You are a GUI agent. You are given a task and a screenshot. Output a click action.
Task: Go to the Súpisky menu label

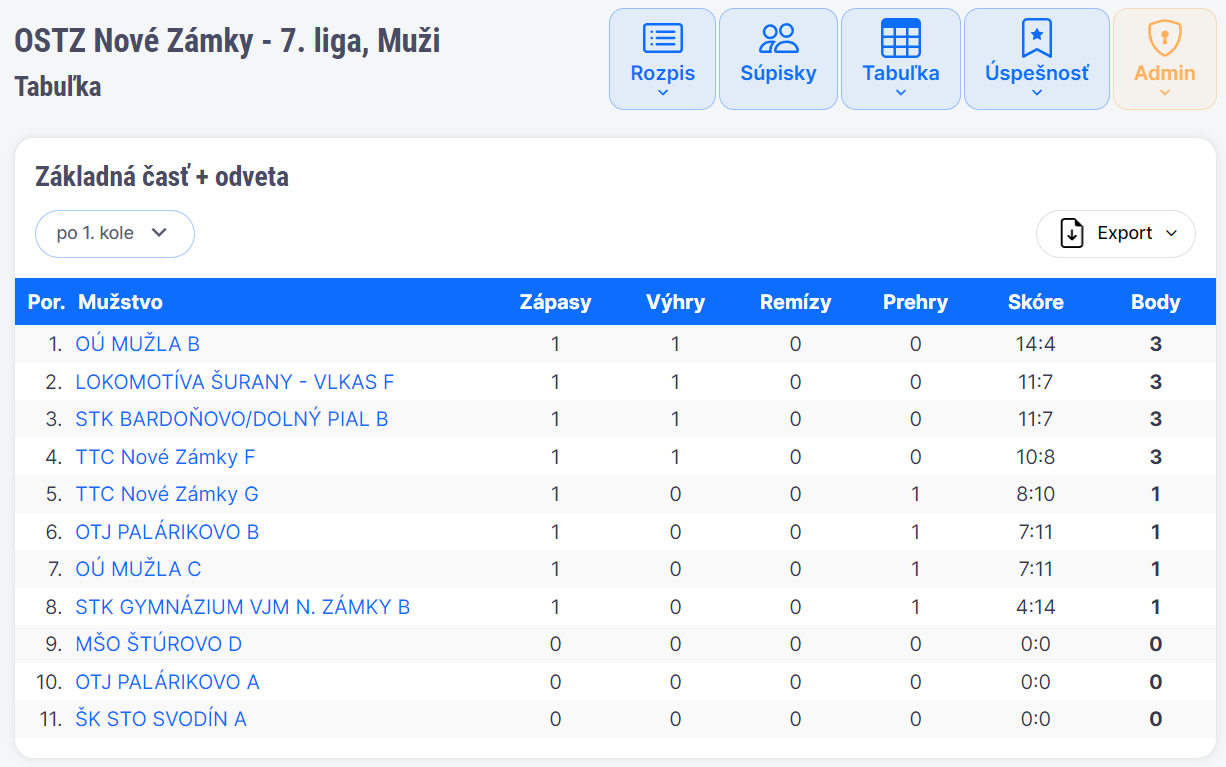pos(779,73)
